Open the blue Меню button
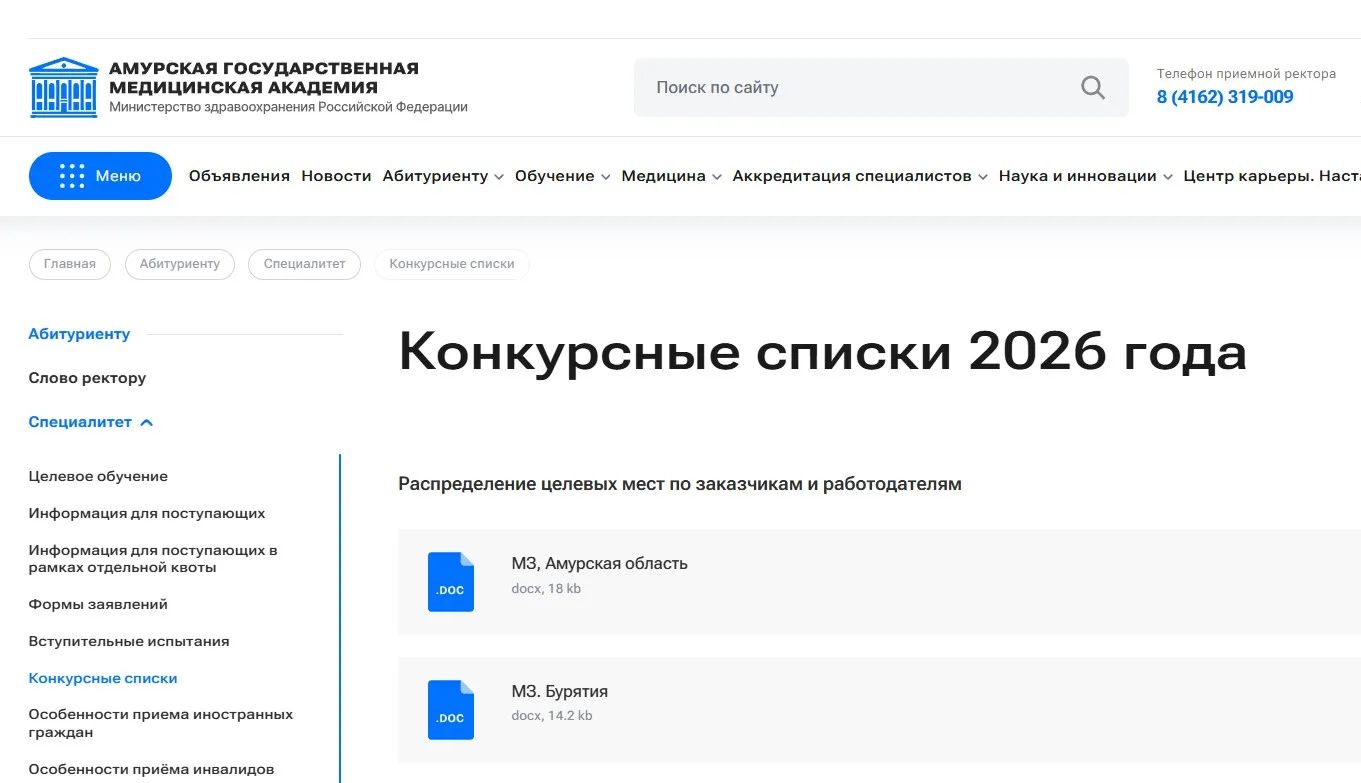1361x783 pixels. 100,176
